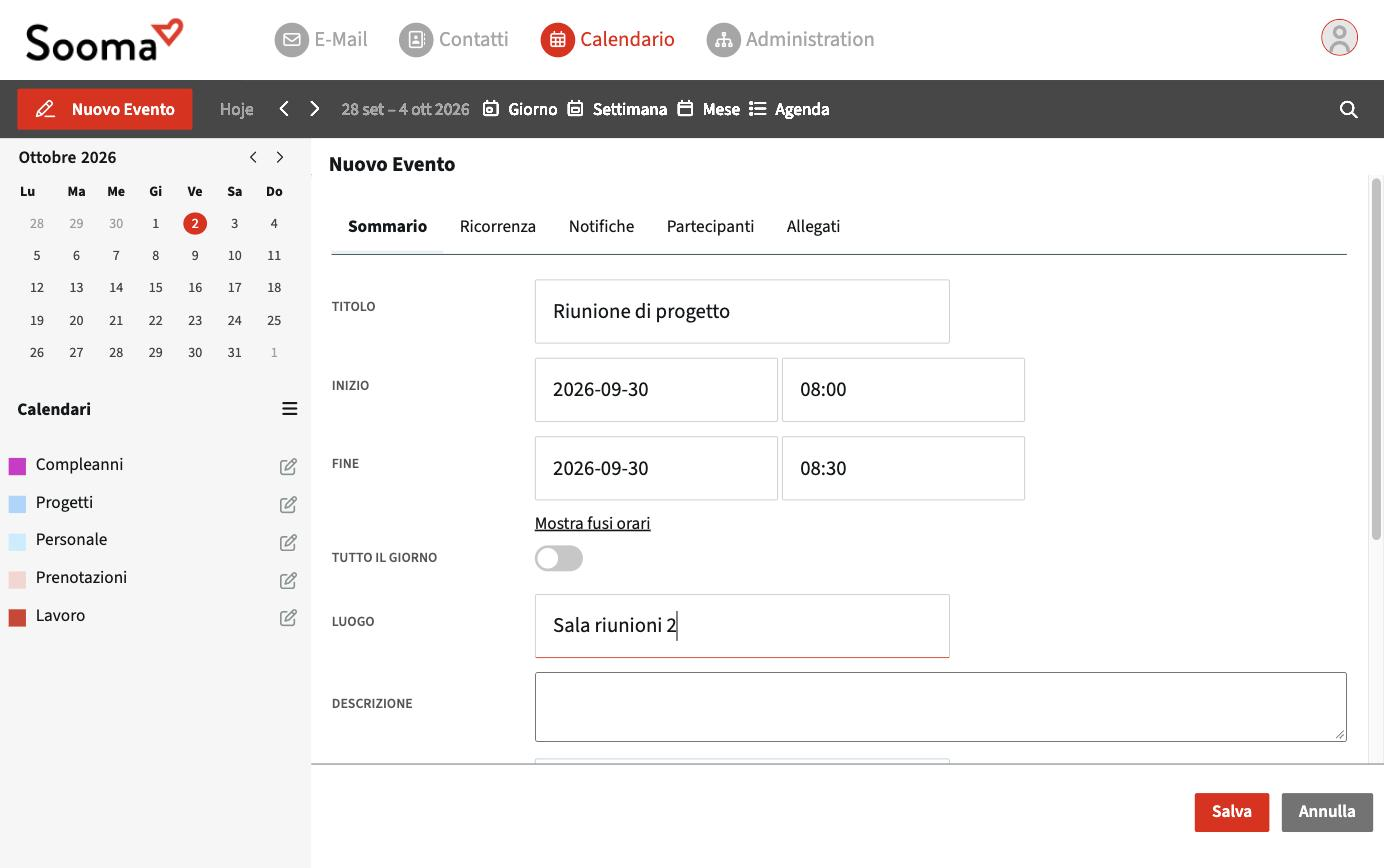This screenshot has width=1384, height=868.
Task: Open the Administration module icon
Action: tap(723, 40)
